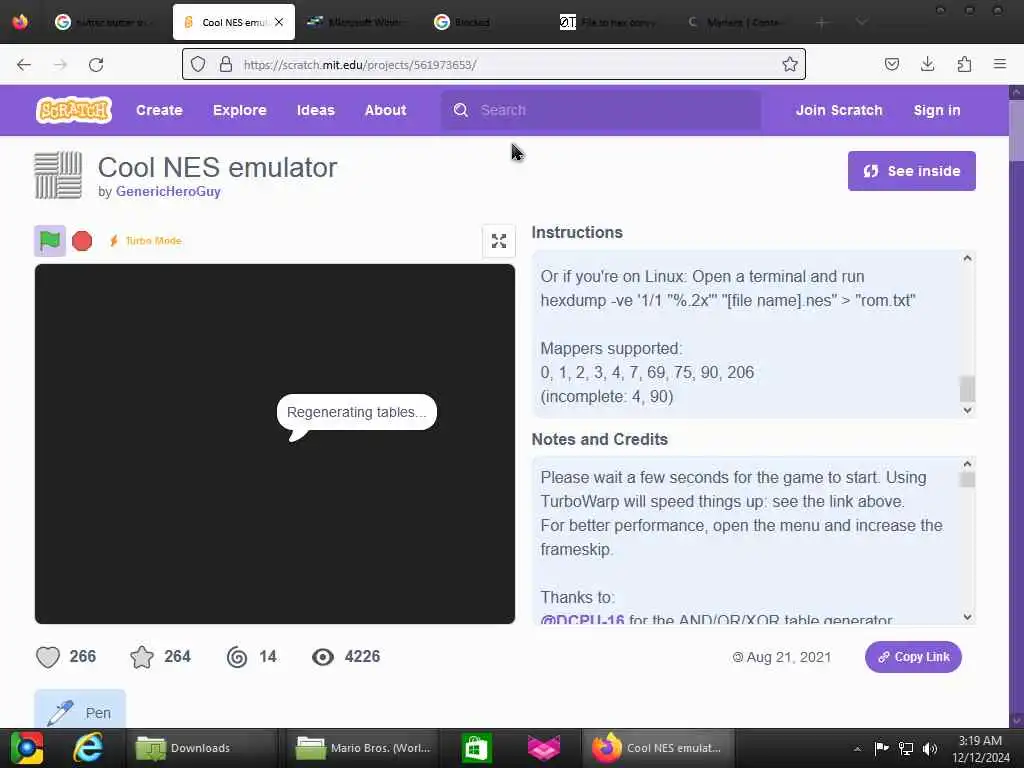
Task: Open the About page
Action: (385, 110)
